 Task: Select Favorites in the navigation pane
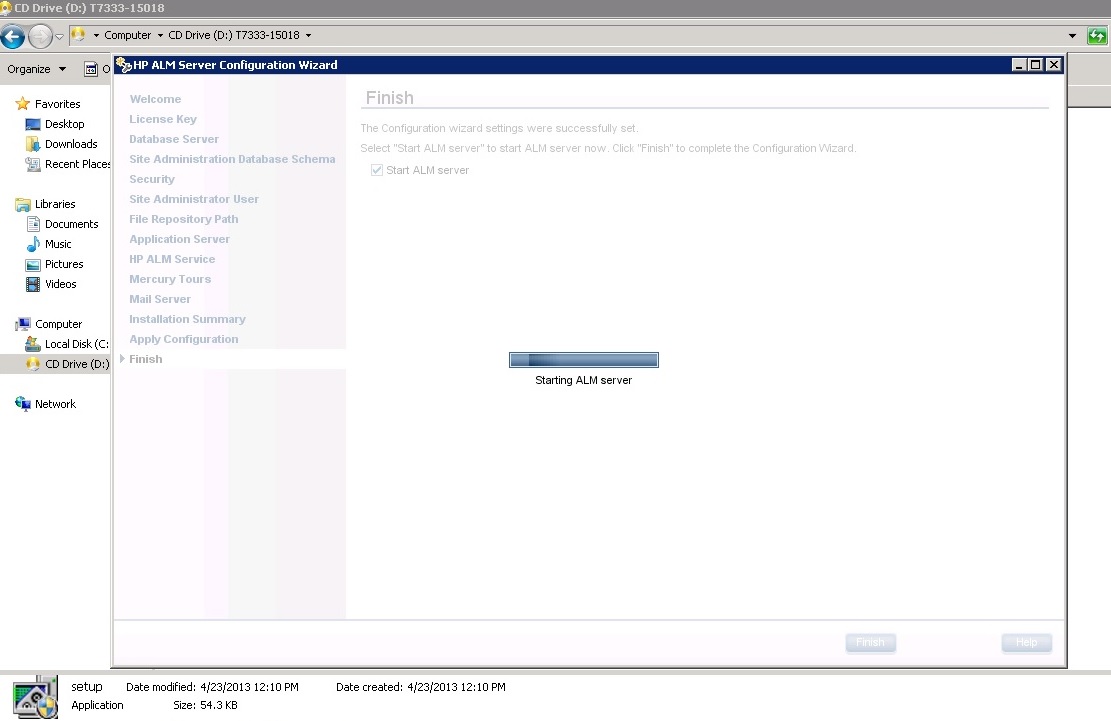tap(57, 104)
